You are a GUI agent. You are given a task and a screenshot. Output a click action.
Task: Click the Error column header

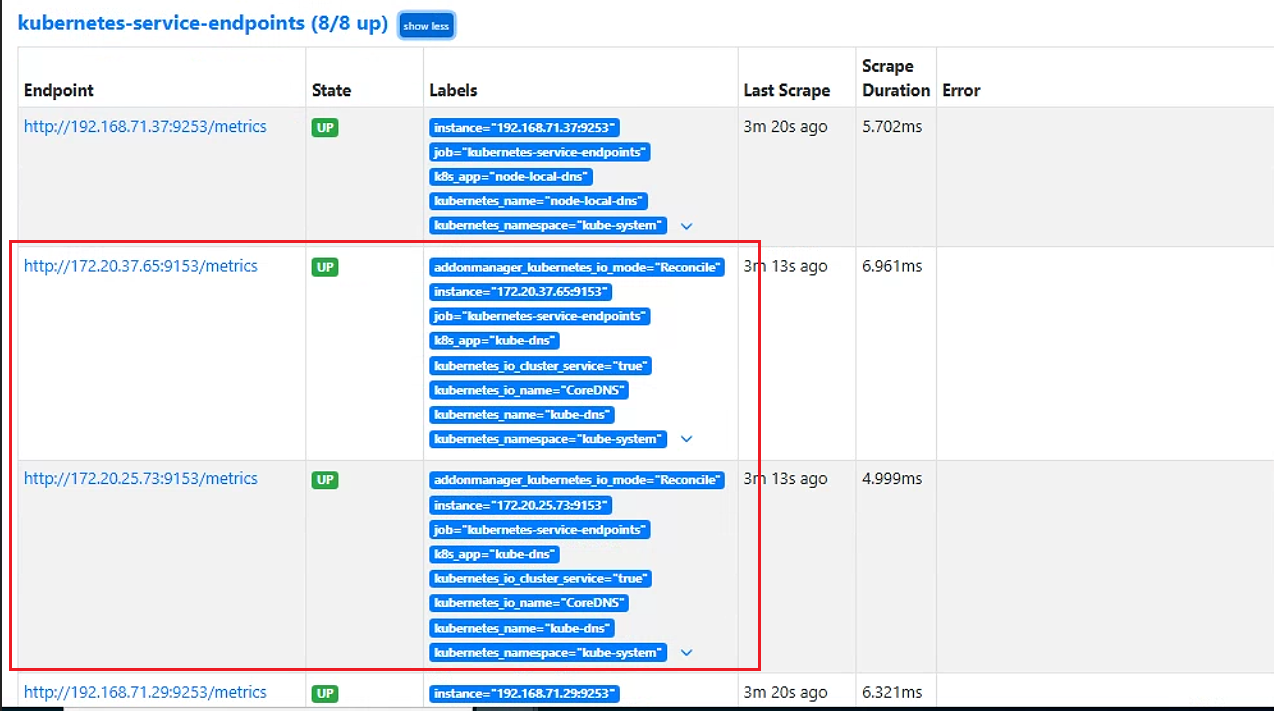pyautogui.click(x=961, y=90)
